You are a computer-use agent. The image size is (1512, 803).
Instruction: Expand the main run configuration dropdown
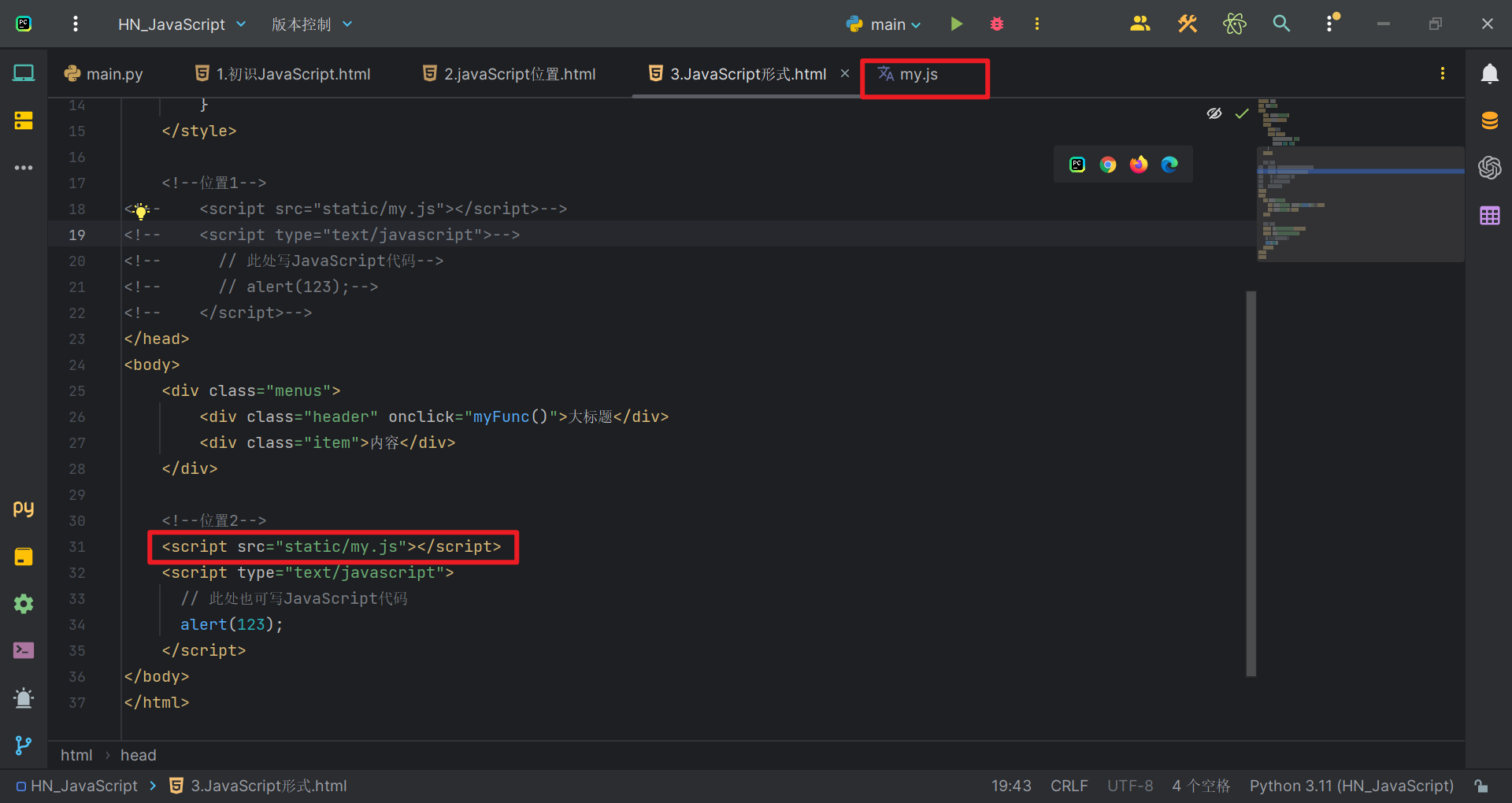pos(884,24)
